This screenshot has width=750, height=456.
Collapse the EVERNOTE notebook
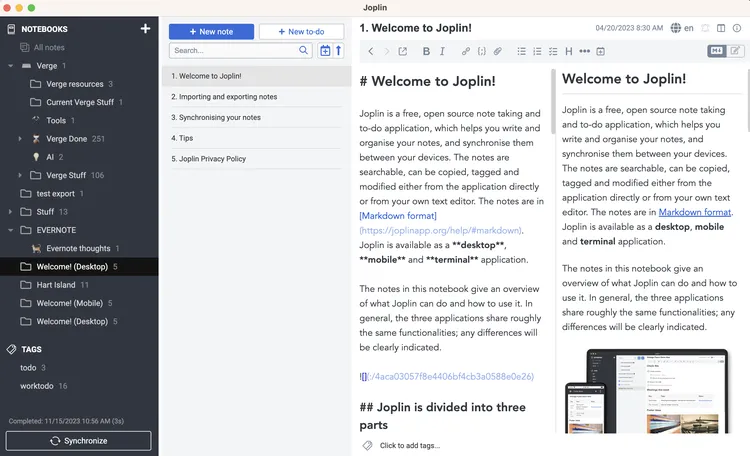point(10,230)
